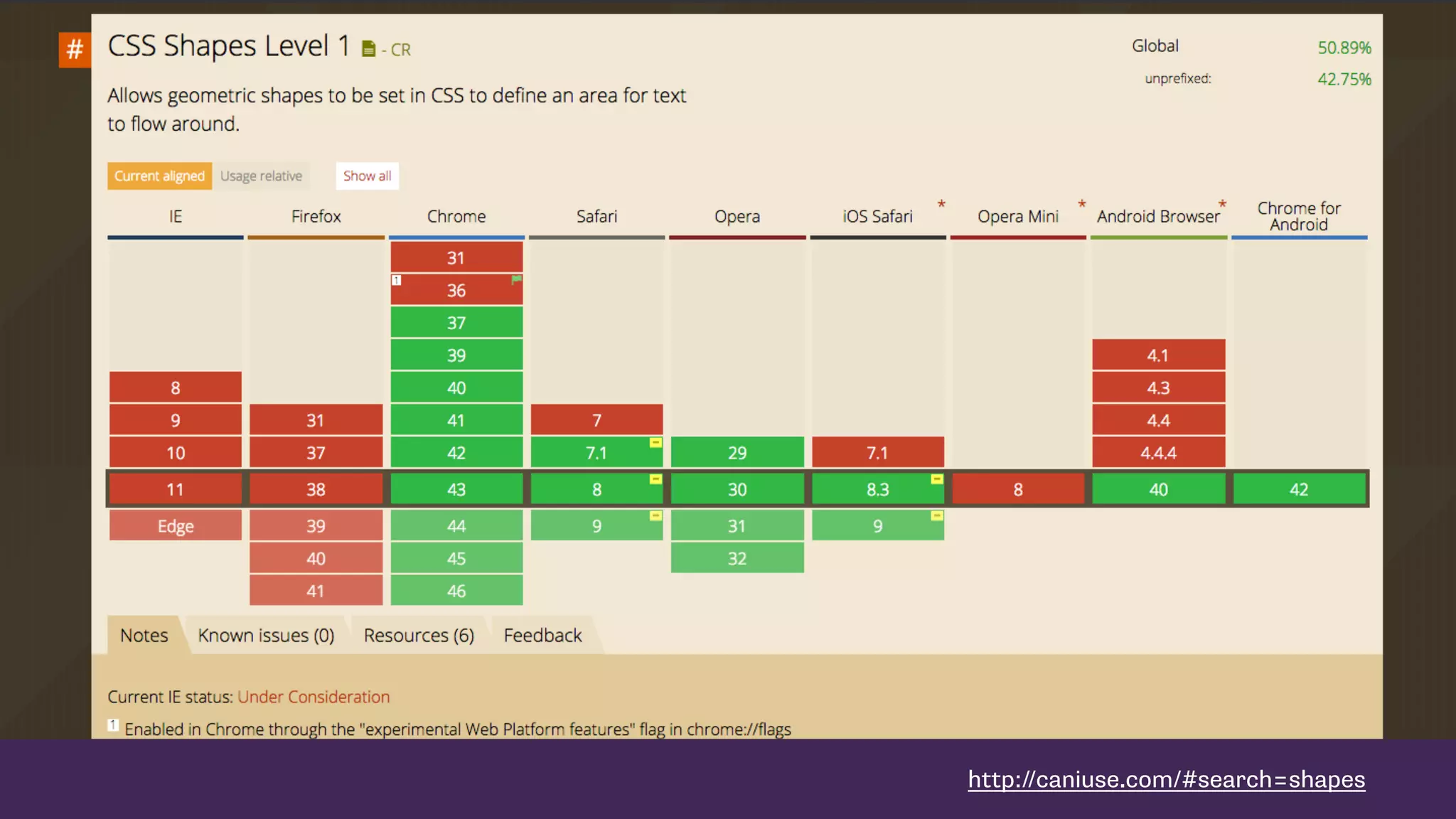Select the Current aligned view toggle
This screenshot has height=819, width=1456.
(x=159, y=176)
